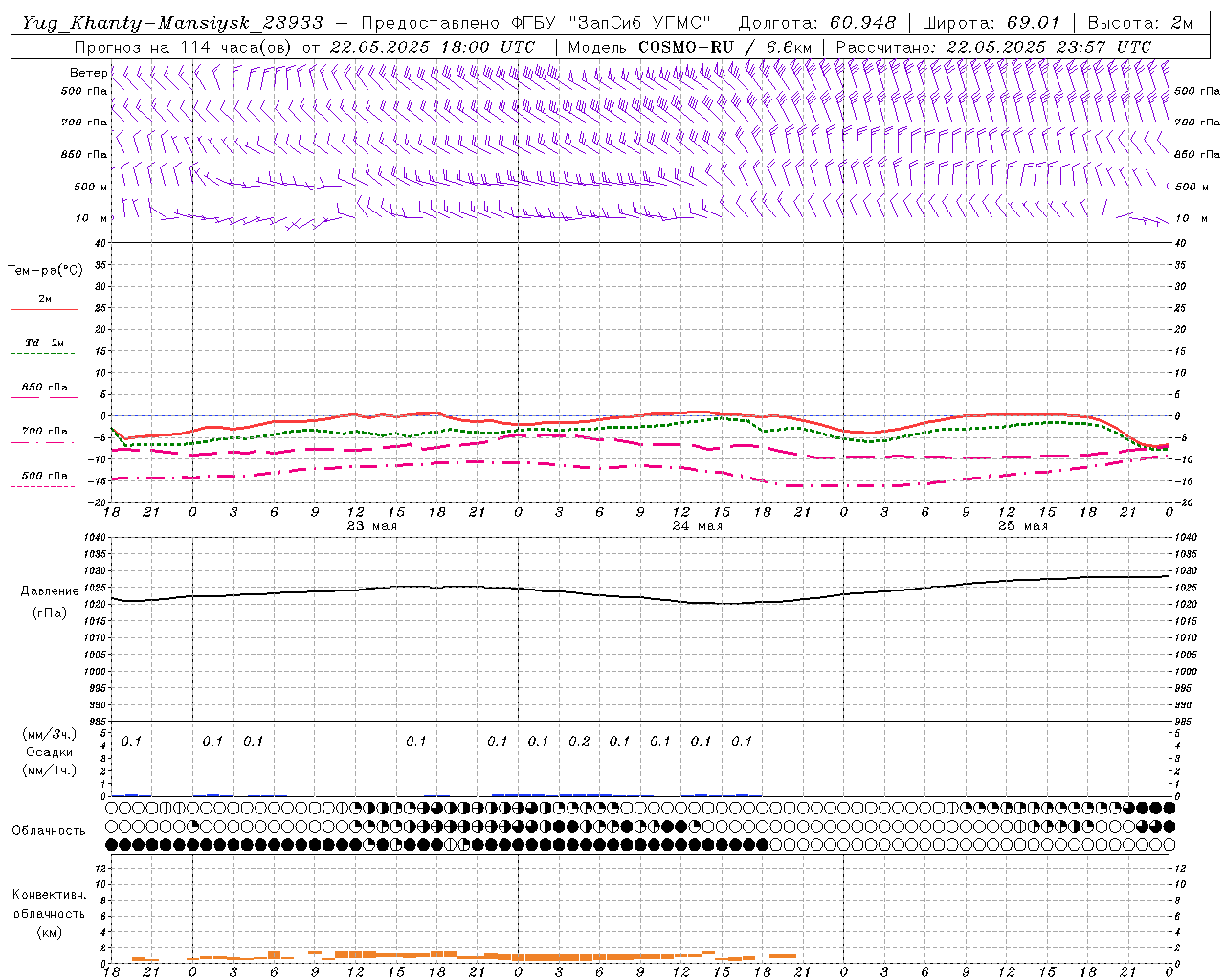This screenshot has width=1225, height=980.
Task: Select the Конвективн. облачность label
Action: (x=49, y=904)
